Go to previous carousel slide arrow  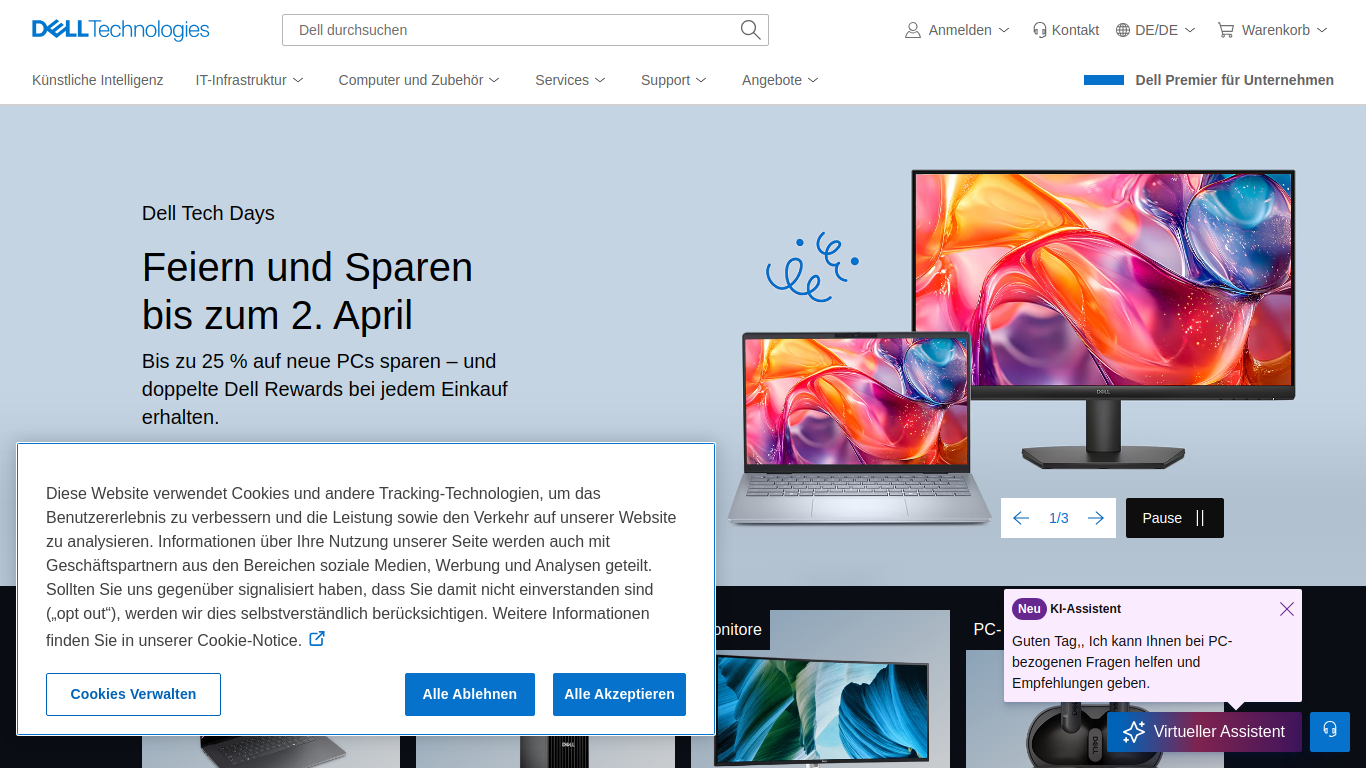coord(1021,518)
